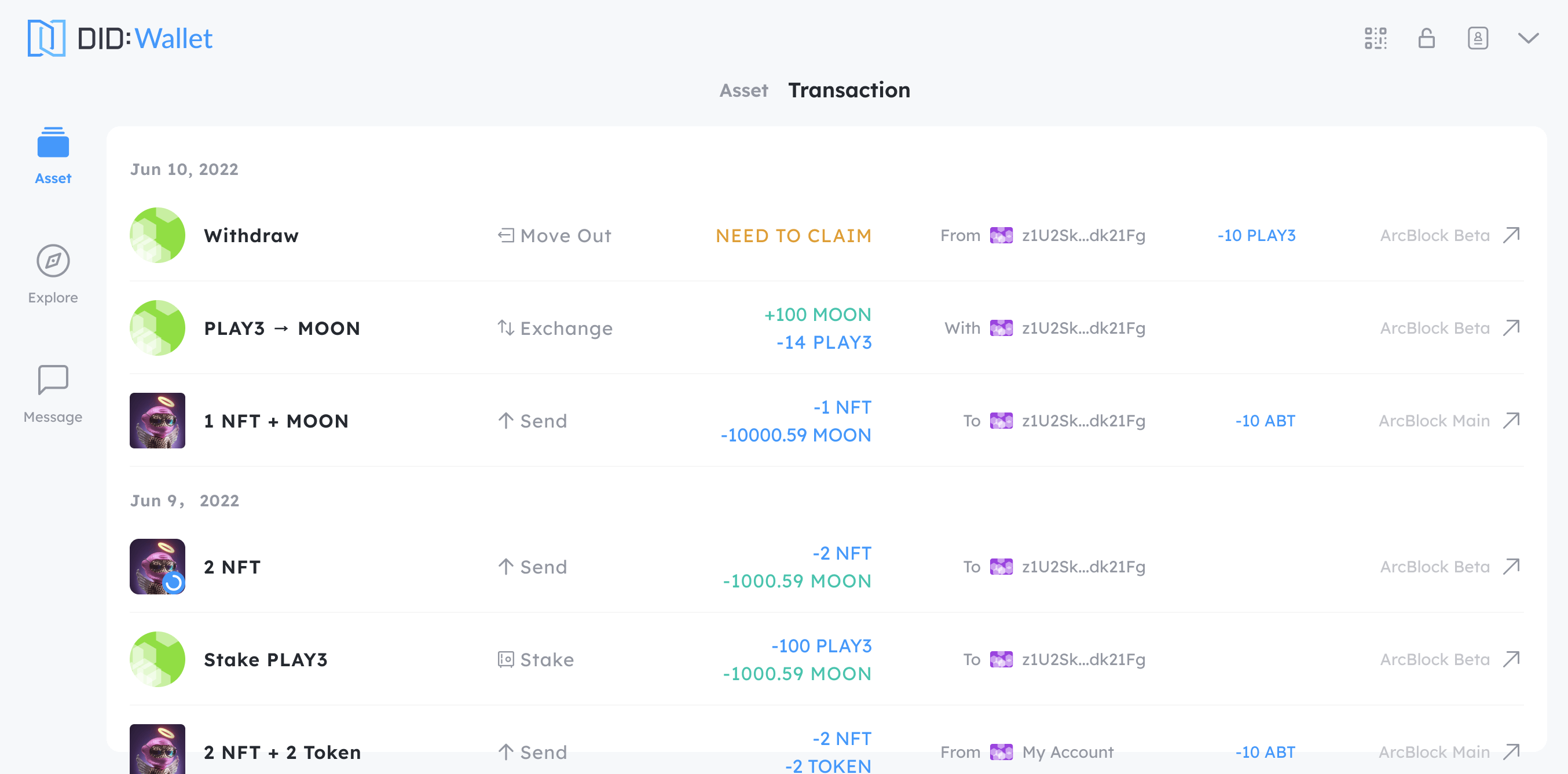Open PLAY3 to MOON exchange external link

click(x=1511, y=328)
